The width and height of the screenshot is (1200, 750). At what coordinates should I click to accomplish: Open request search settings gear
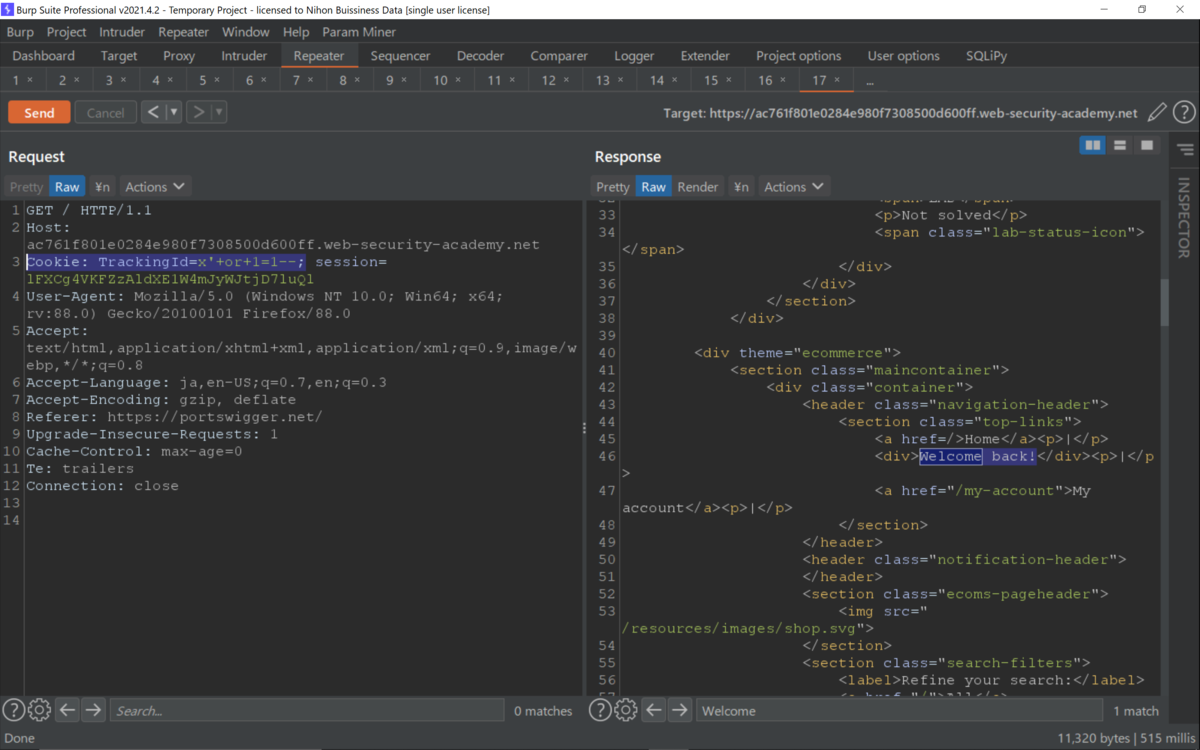(x=39, y=710)
